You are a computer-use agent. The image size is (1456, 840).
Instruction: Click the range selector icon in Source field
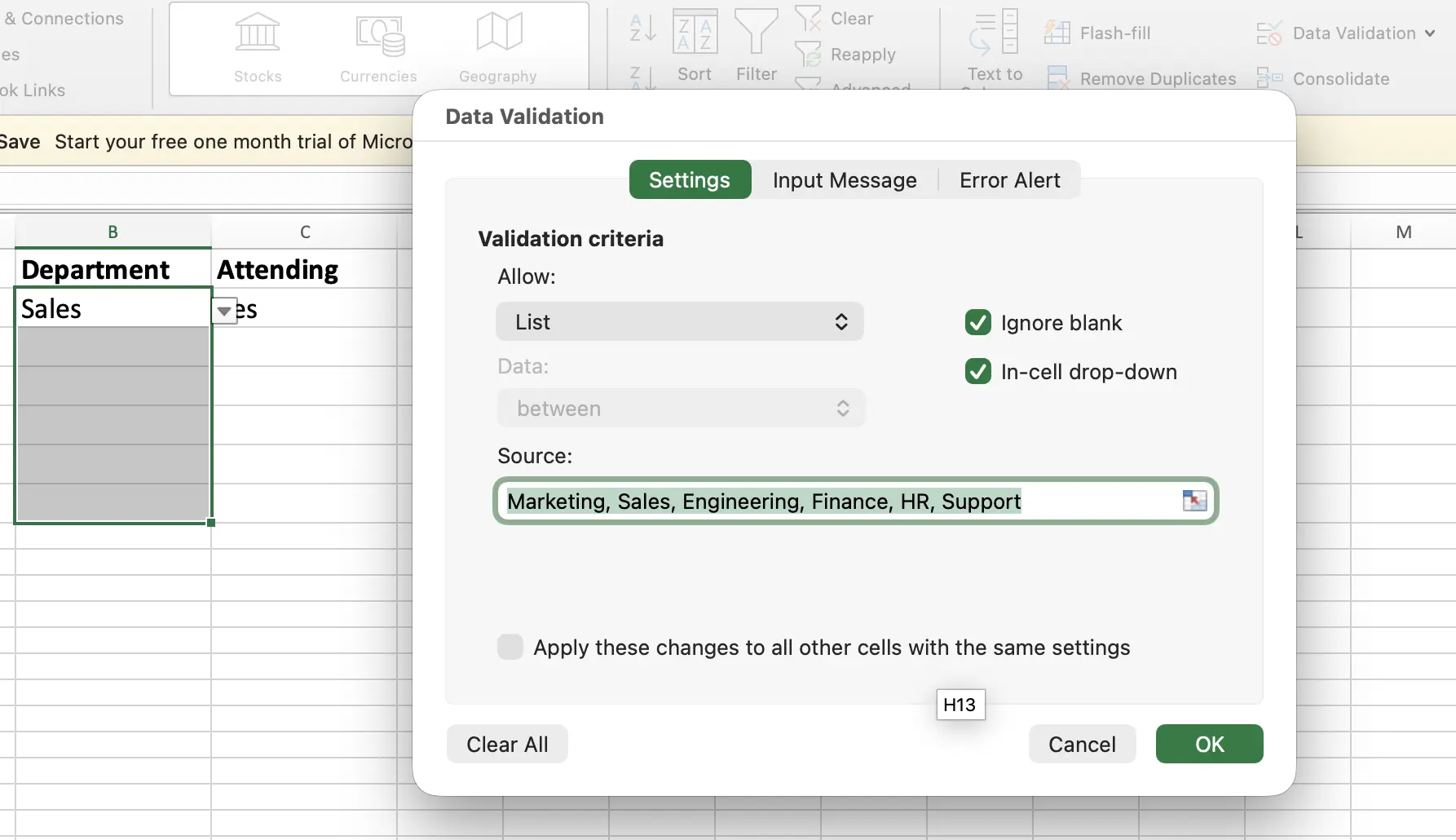click(1194, 501)
